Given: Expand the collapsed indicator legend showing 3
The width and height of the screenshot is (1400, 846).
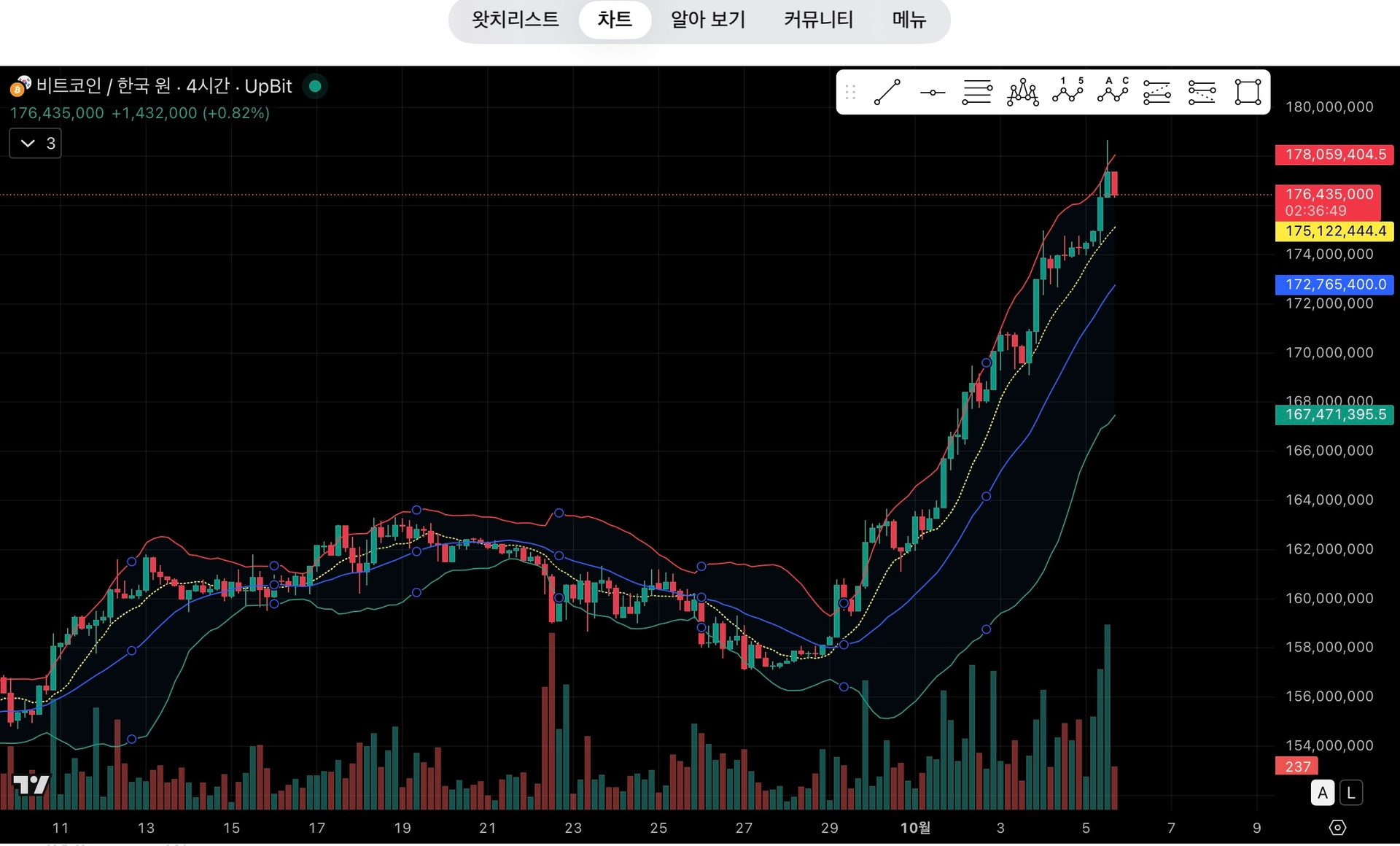Looking at the screenshot, I should click(x=35, y=144).
